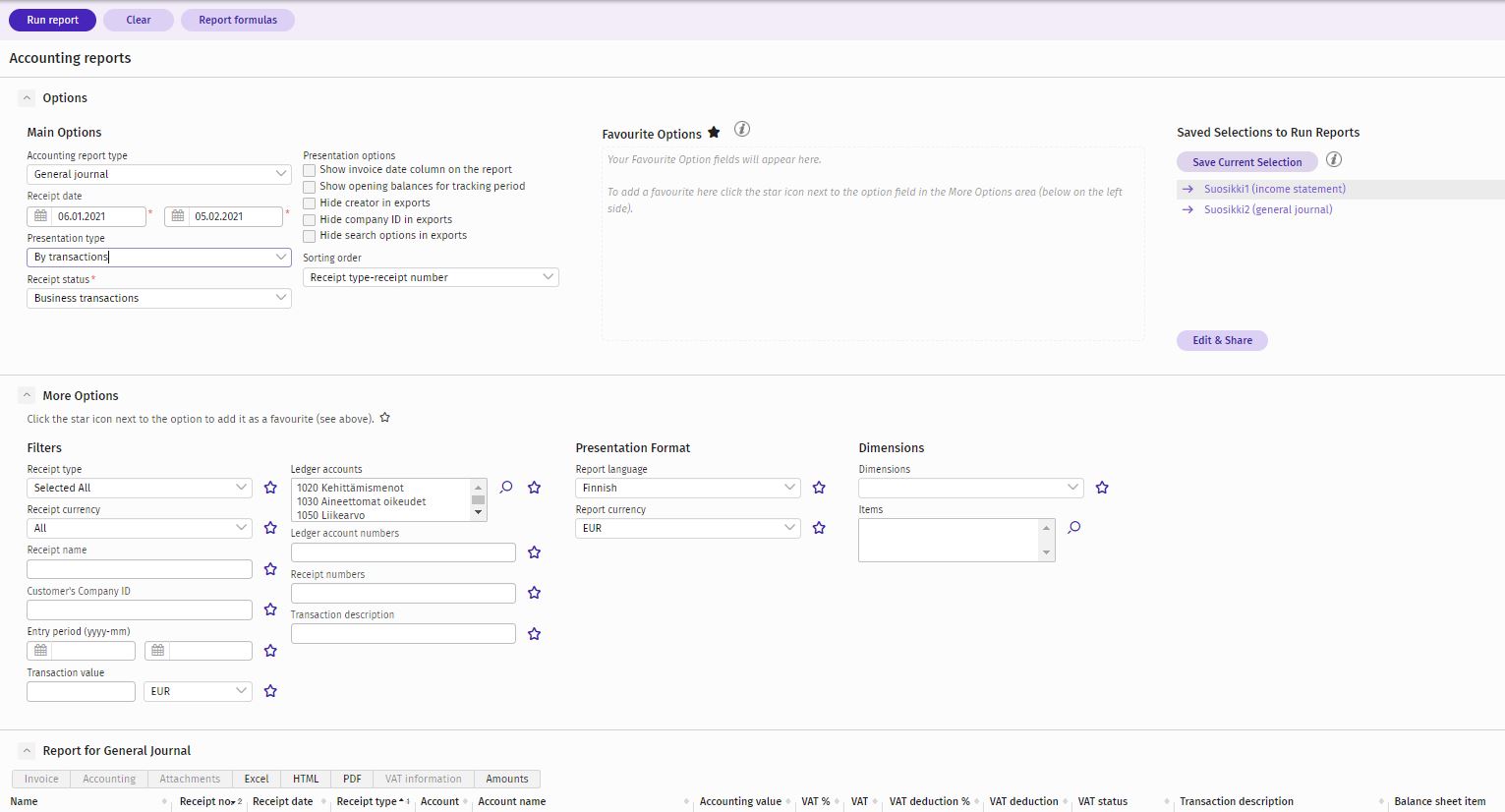Open calendar picker for receipt start date
Viewport: 1505px width, 812px height.
40,216
